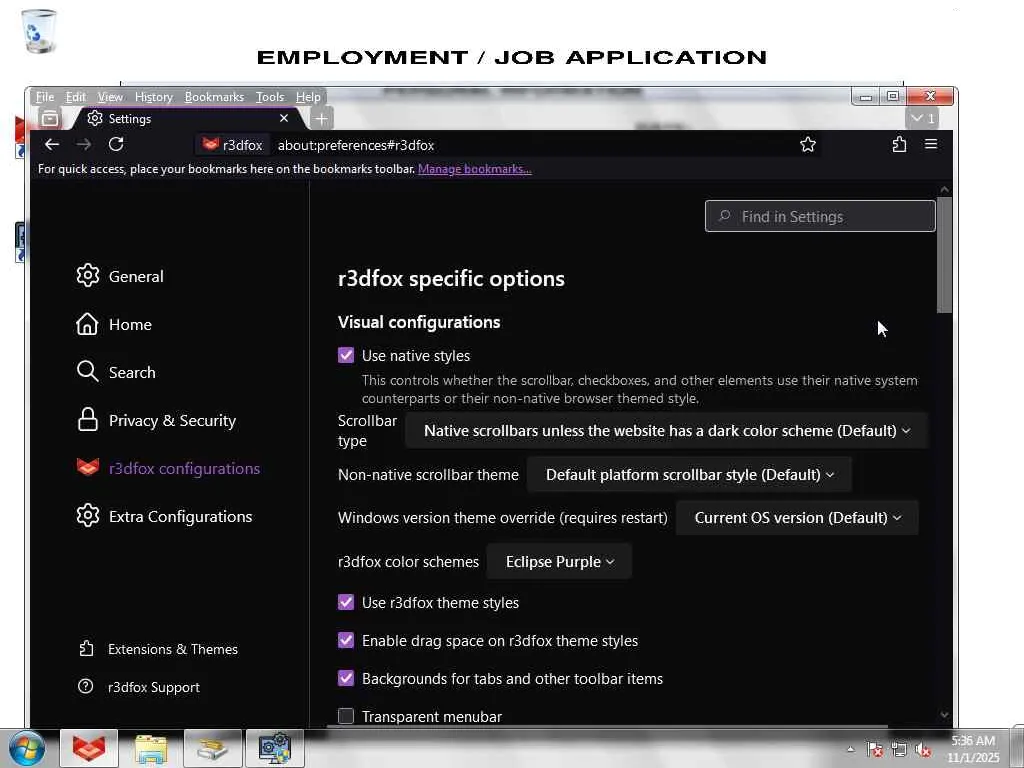The height and width of the screenshot is (768, 1024).
Task: Toggle Enable drag space checkbox
Action: (x=346, y=641)
